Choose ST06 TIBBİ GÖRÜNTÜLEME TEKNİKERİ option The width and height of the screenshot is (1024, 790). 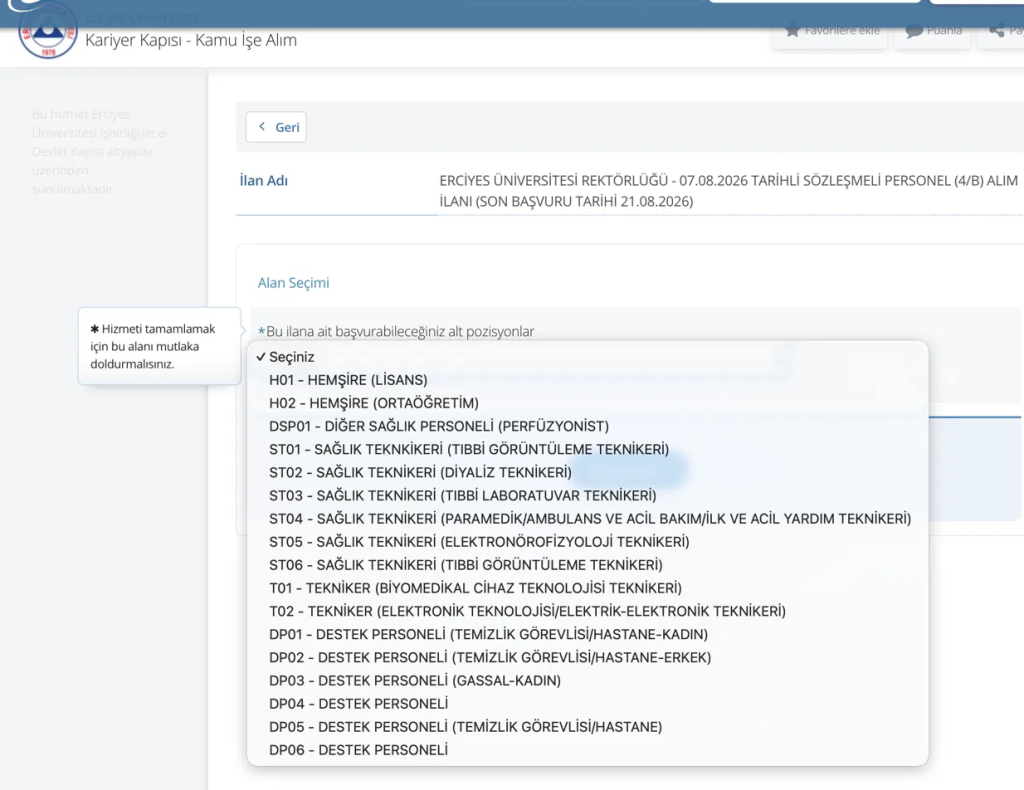click(x=587, y=565)
